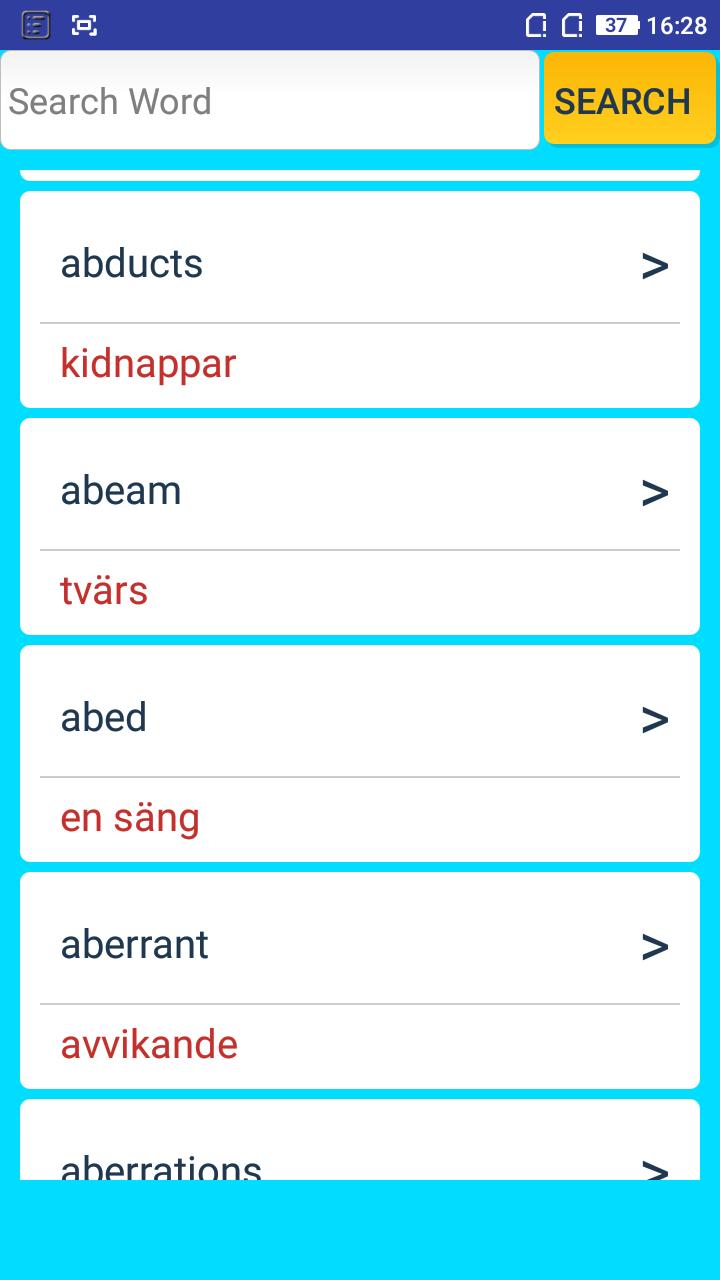Image resolution: width=720 pixels, height=1280 pixels.
Task: Open the word abeam
Action: (121, 491)
